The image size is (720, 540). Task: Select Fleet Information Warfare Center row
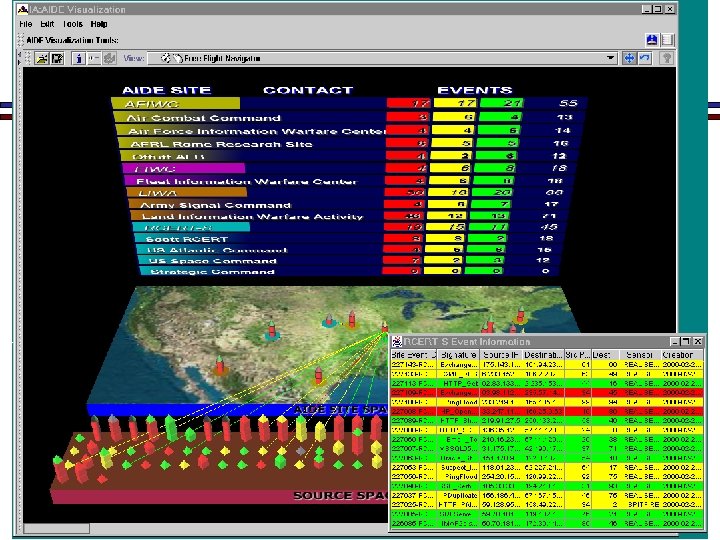click(349, 180)
